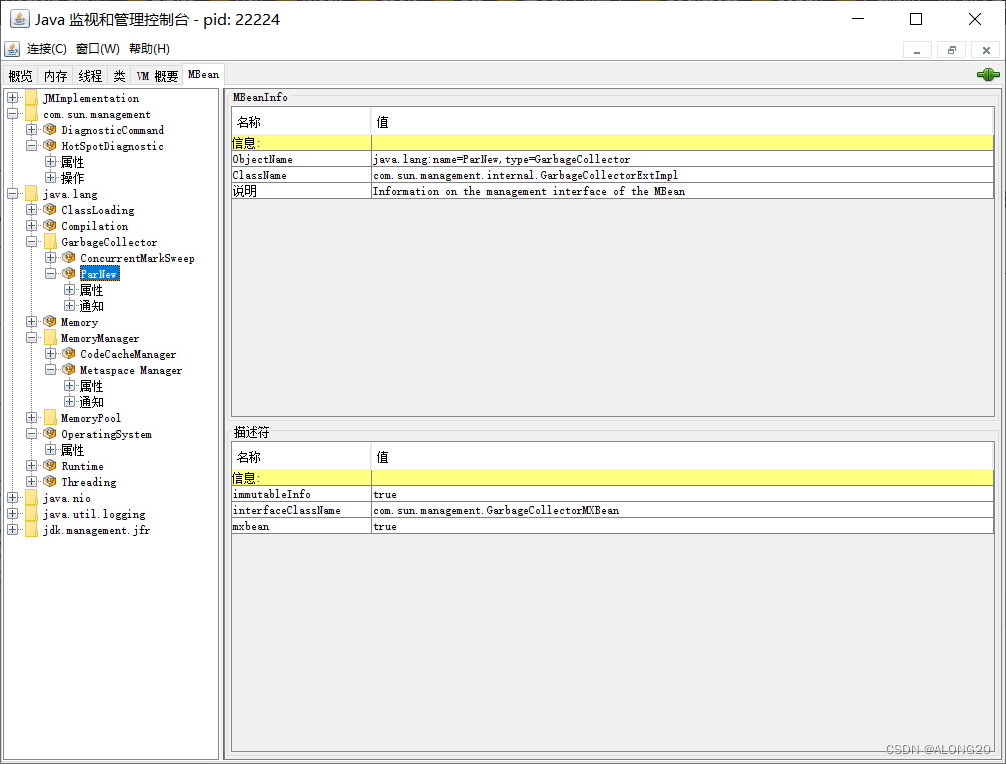This screenshot has height=764, width=1006.
Task: Expand the java.nio node
Action: point(12,498)
